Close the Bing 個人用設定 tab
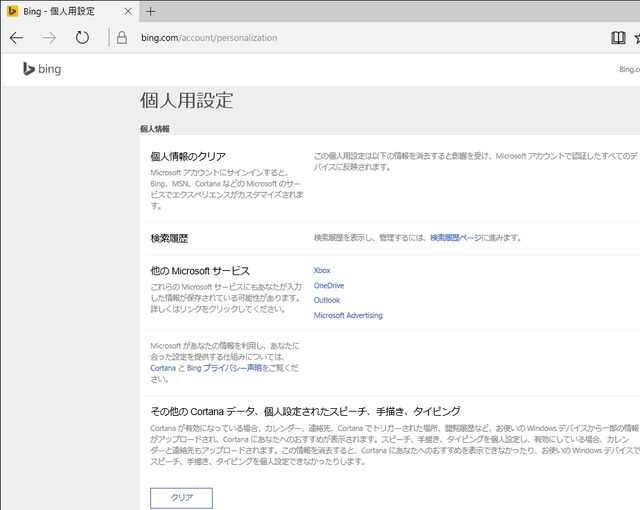 [x=128, y=11]
